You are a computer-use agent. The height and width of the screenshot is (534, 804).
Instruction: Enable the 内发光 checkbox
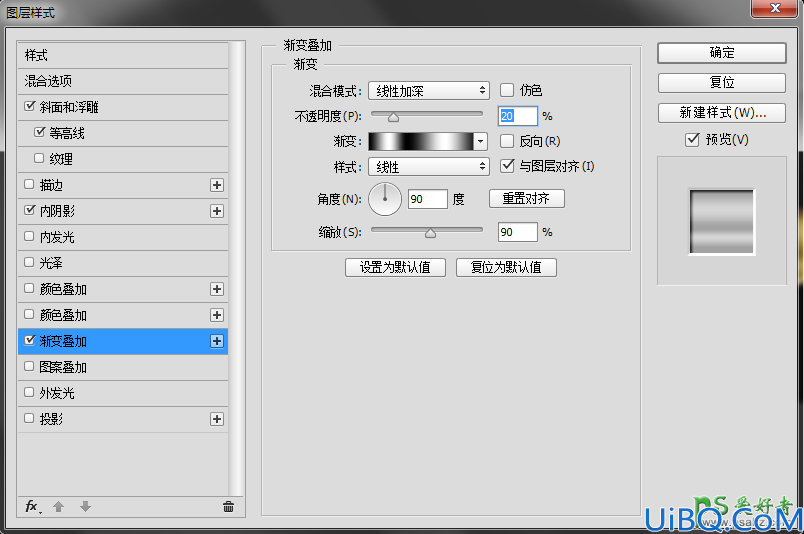[29, 236]
